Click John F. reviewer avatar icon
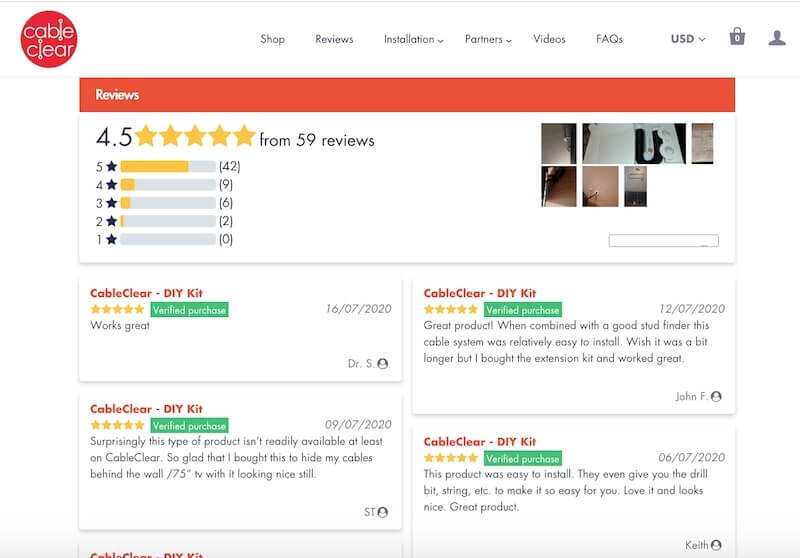This screenshot has height=558, width=800. click(716, 396)
